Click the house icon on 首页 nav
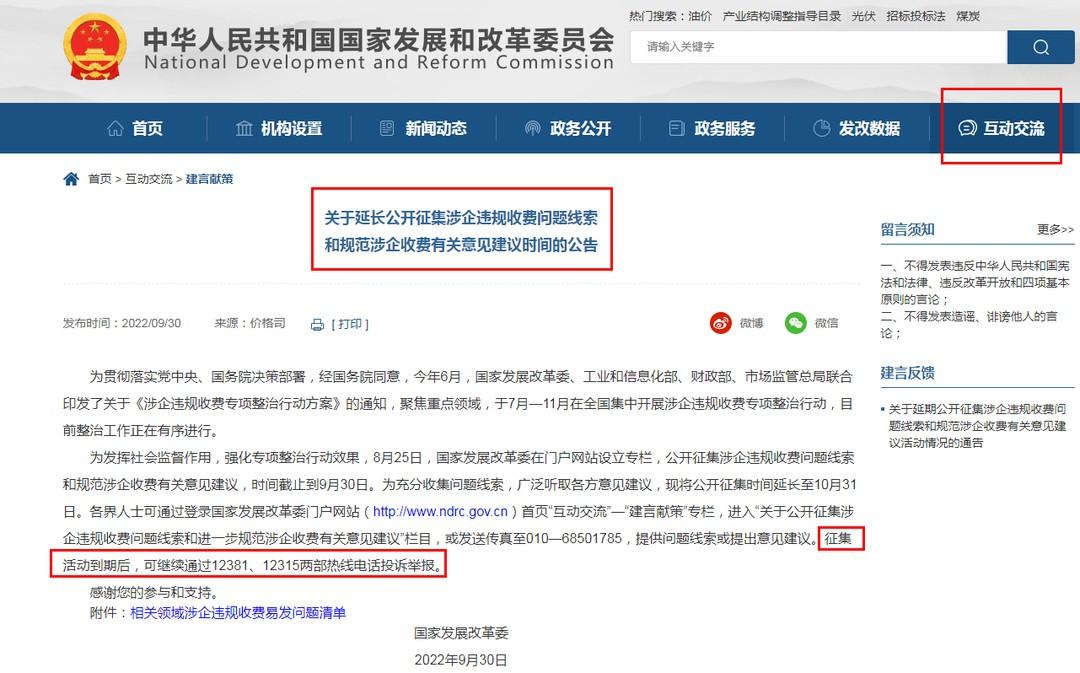1080x673 pixels. point(116,128)
